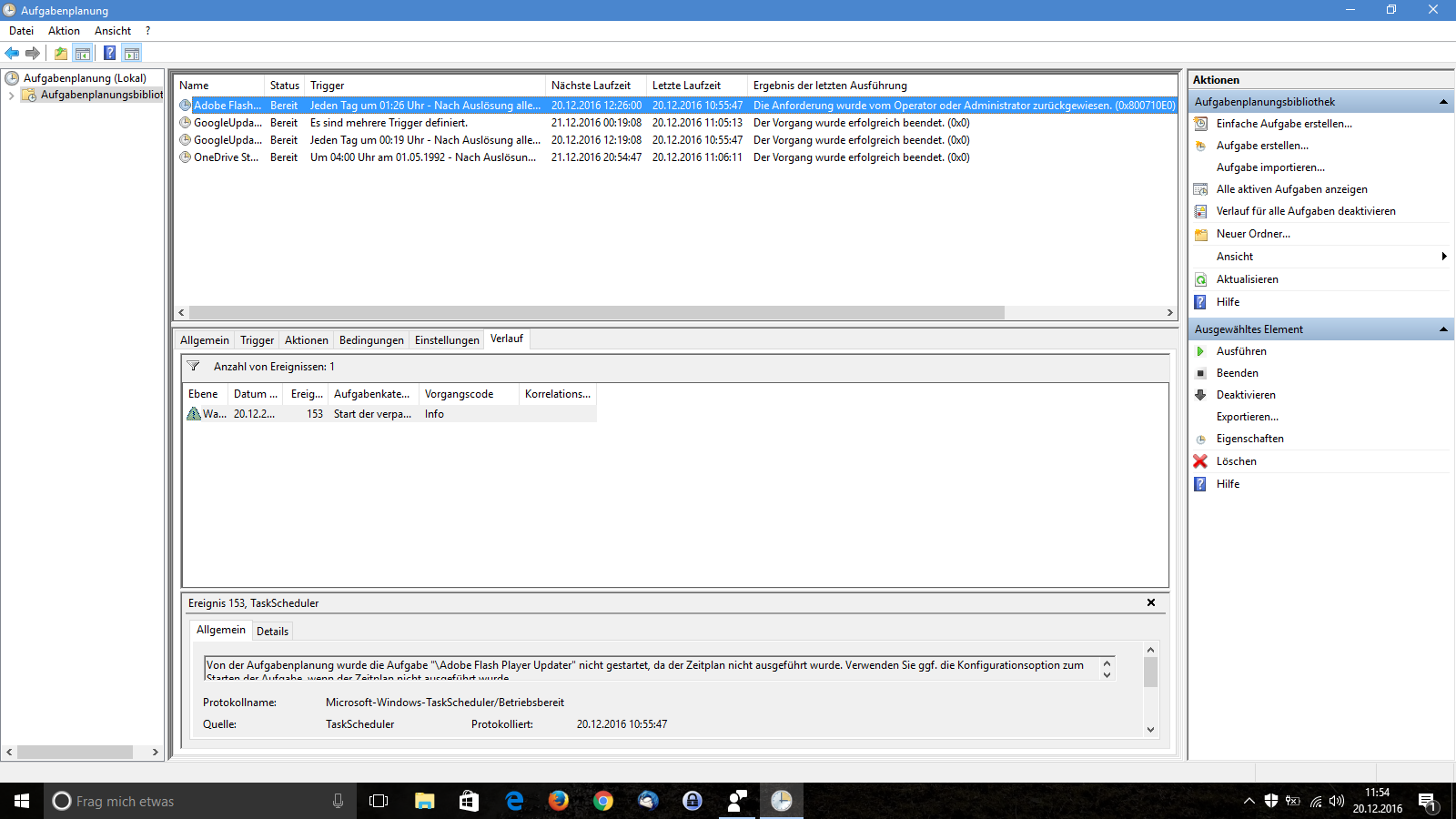Switch to the Einstellungen tab
The width and height of the screenshot is (1456, 819).
447,340
